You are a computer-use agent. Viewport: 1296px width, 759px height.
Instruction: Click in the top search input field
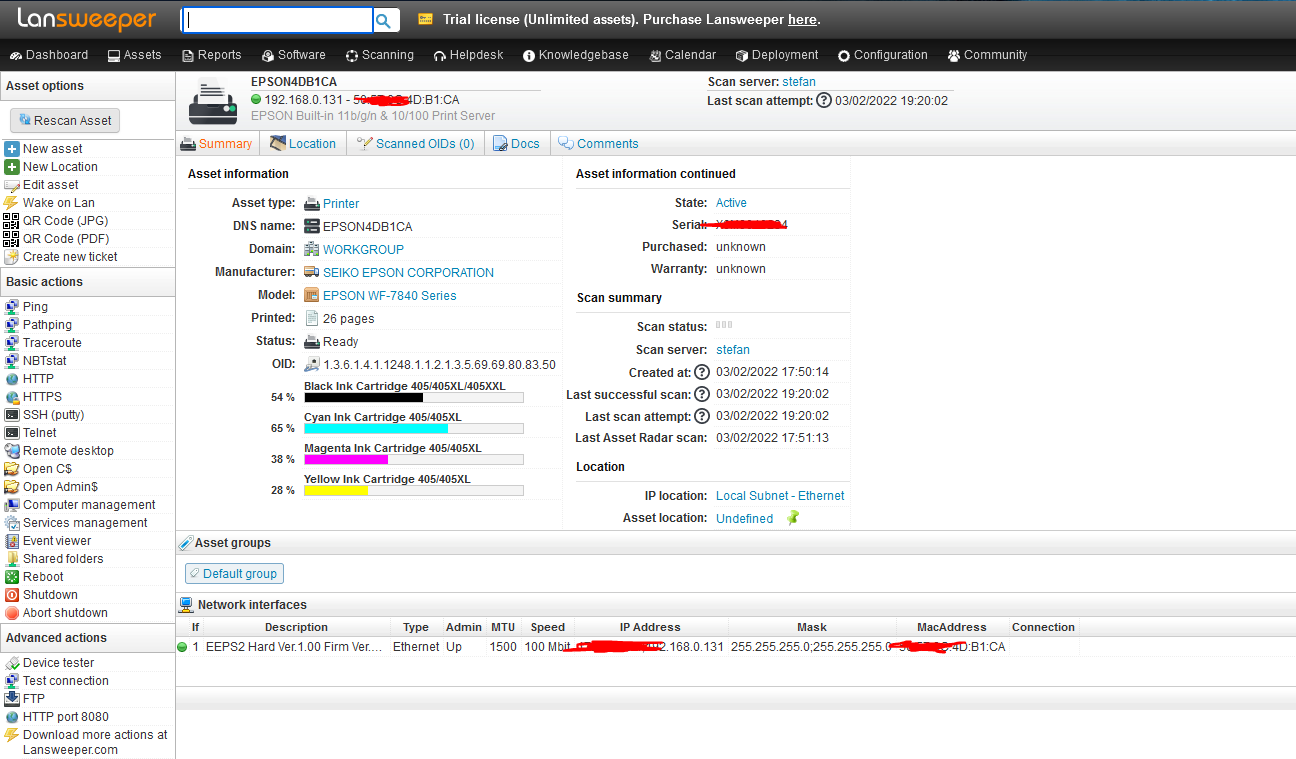click(x=276, y=20)
